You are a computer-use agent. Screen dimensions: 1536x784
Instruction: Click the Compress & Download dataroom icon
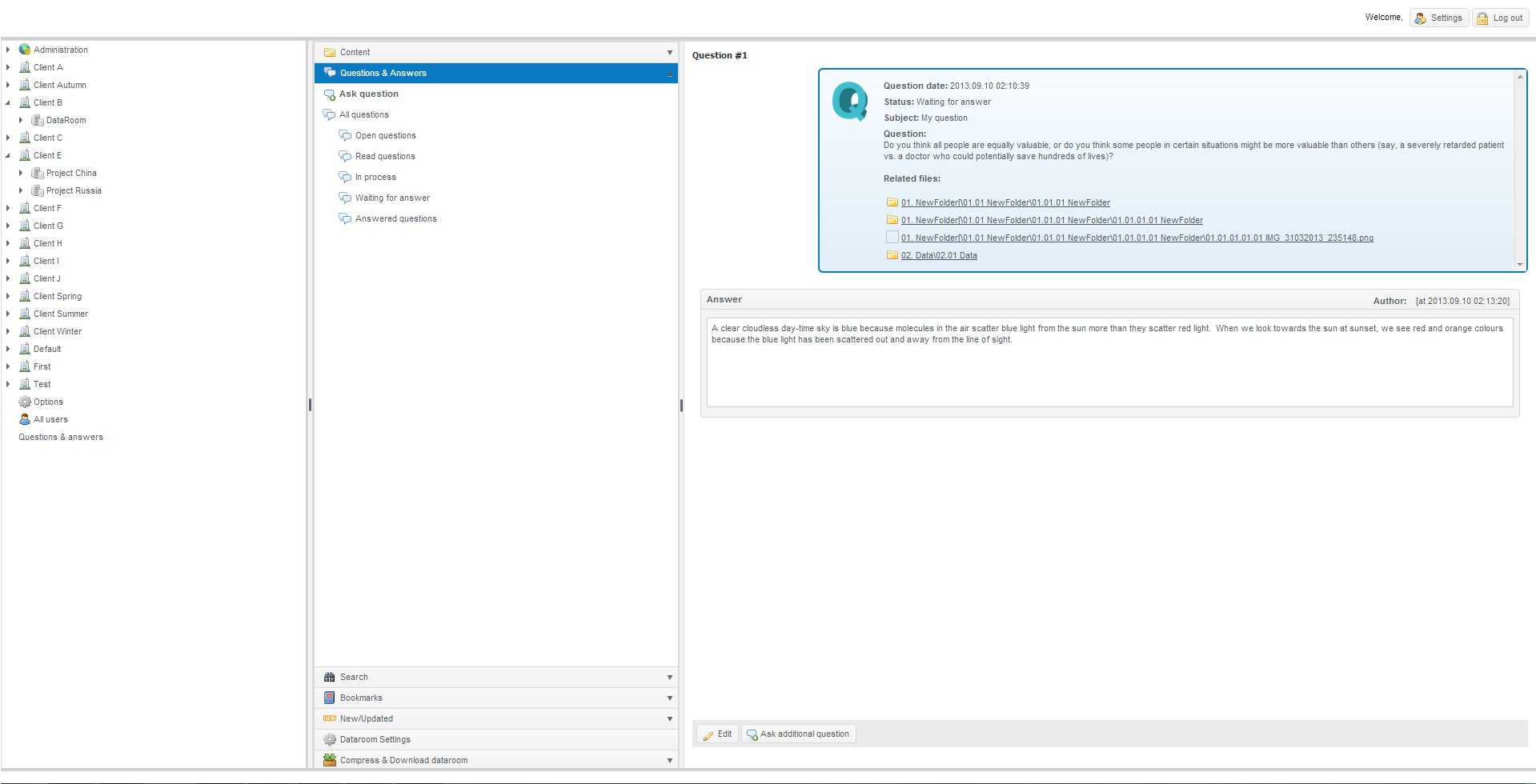329,760
